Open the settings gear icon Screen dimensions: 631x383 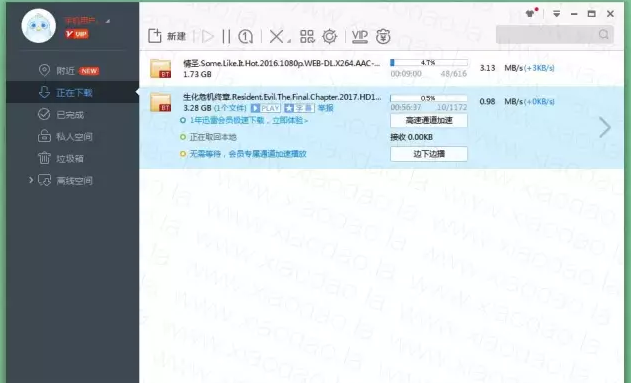coord(330,37)
